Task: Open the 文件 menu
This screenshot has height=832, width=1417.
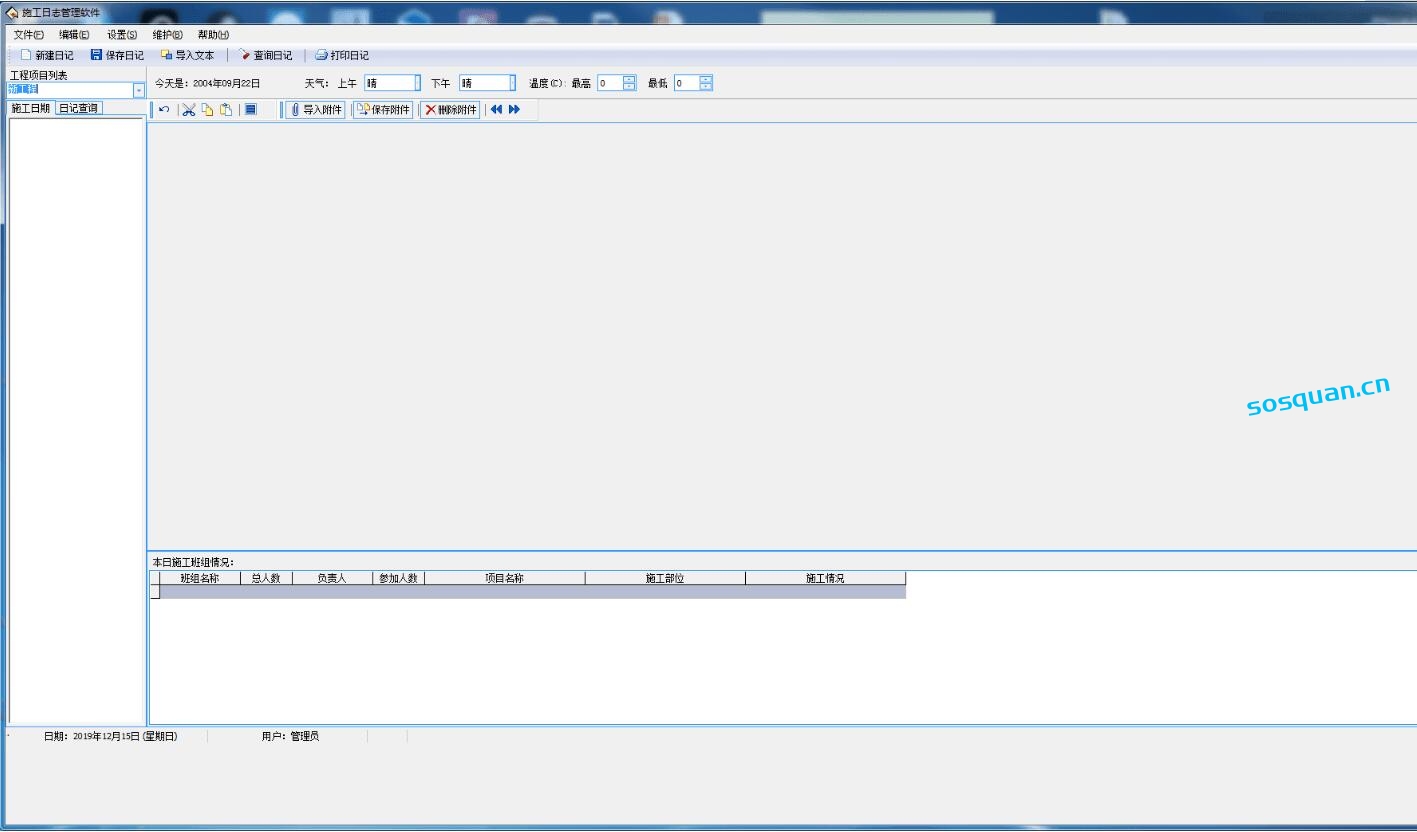Action: (28, 35)
